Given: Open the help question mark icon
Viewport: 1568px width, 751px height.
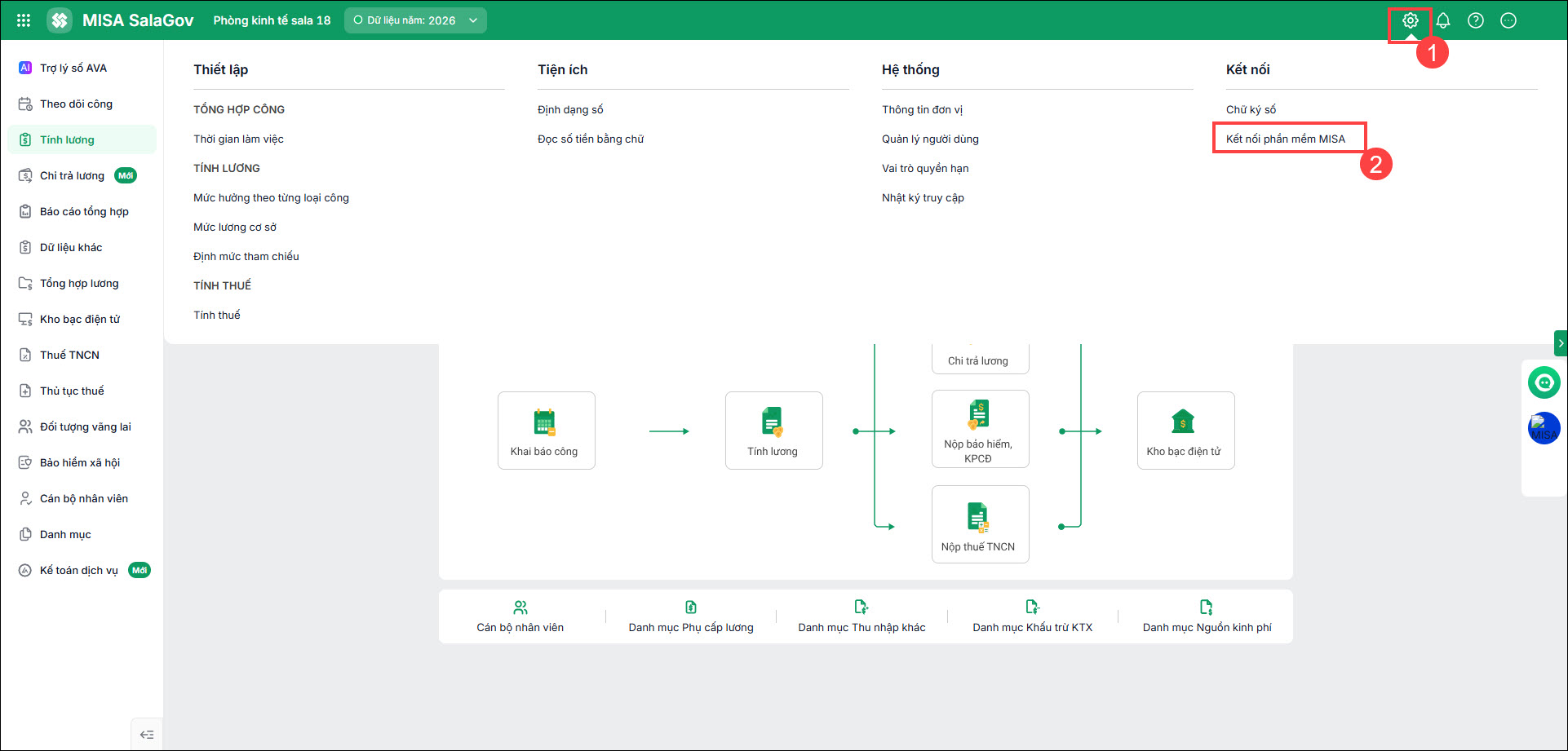Looking at the screenshot, I should (1476, 20).
